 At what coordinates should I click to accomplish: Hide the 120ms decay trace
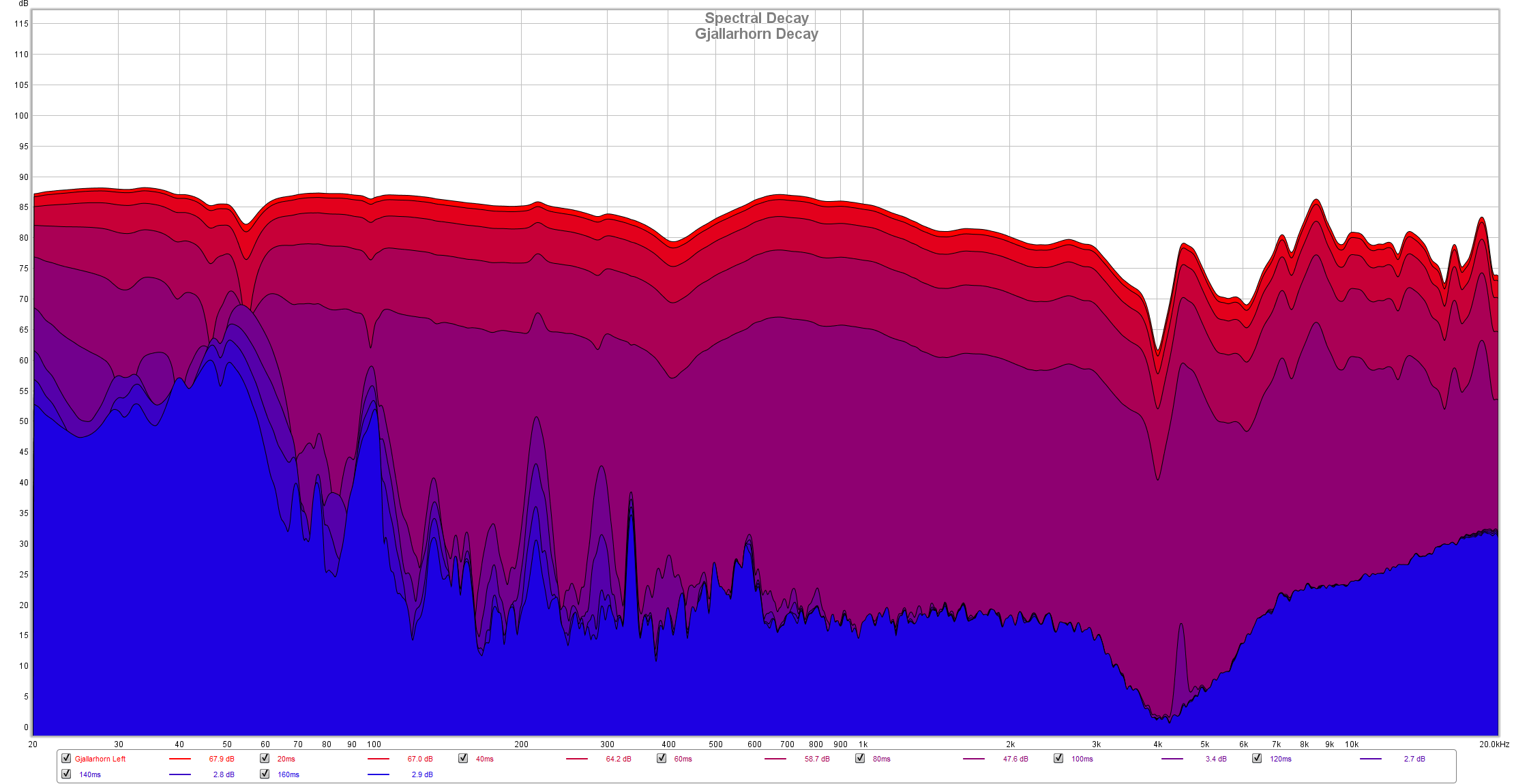pyautogui.click(x=1257, y=758)
